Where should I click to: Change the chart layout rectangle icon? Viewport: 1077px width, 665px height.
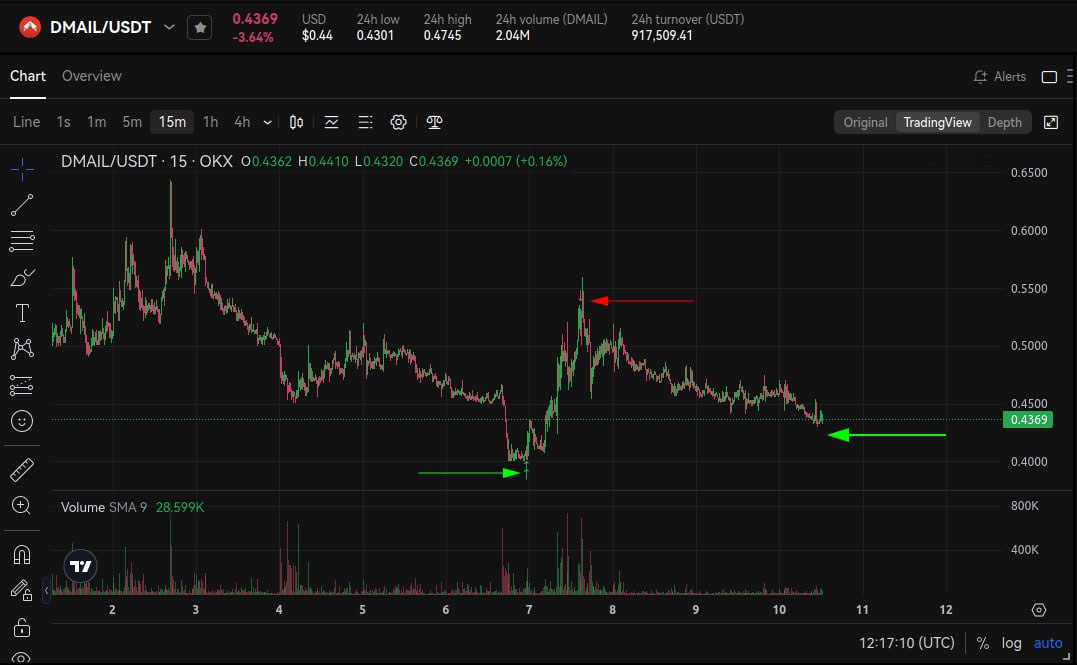pyautogui.click(x=1050, y=77)
